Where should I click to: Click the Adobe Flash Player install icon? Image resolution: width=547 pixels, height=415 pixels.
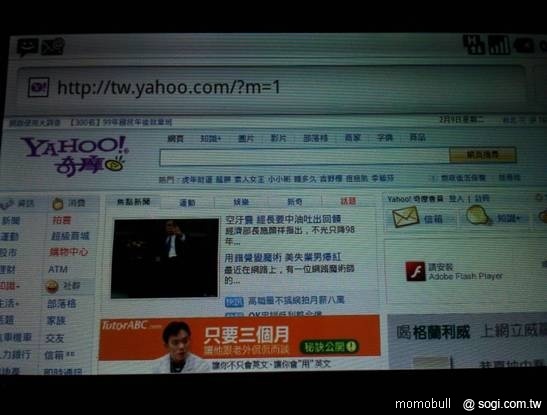click(415, 271)
